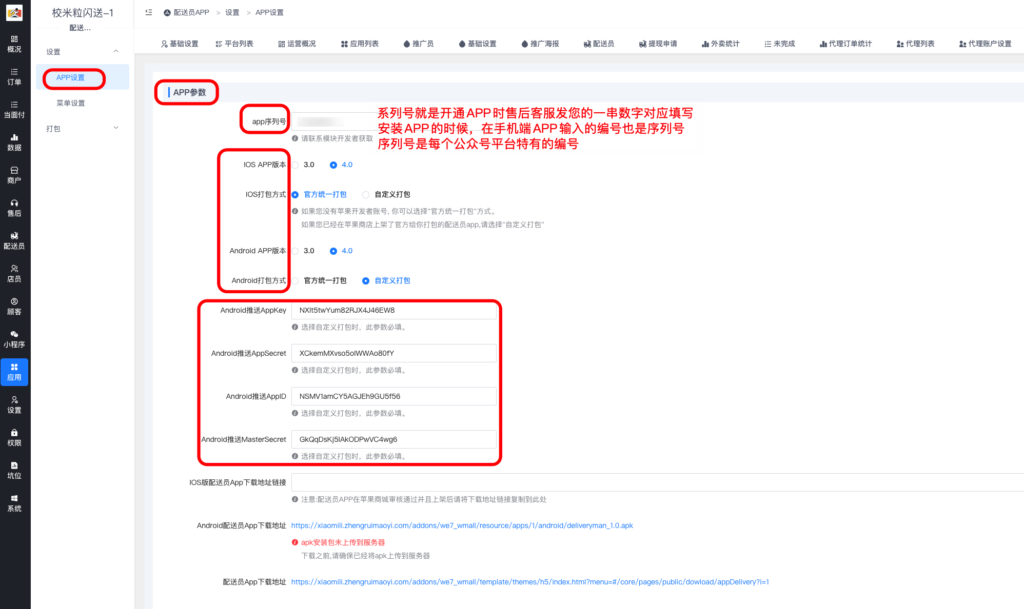Open 商户 merchants sidebar icon

[14, 175]
